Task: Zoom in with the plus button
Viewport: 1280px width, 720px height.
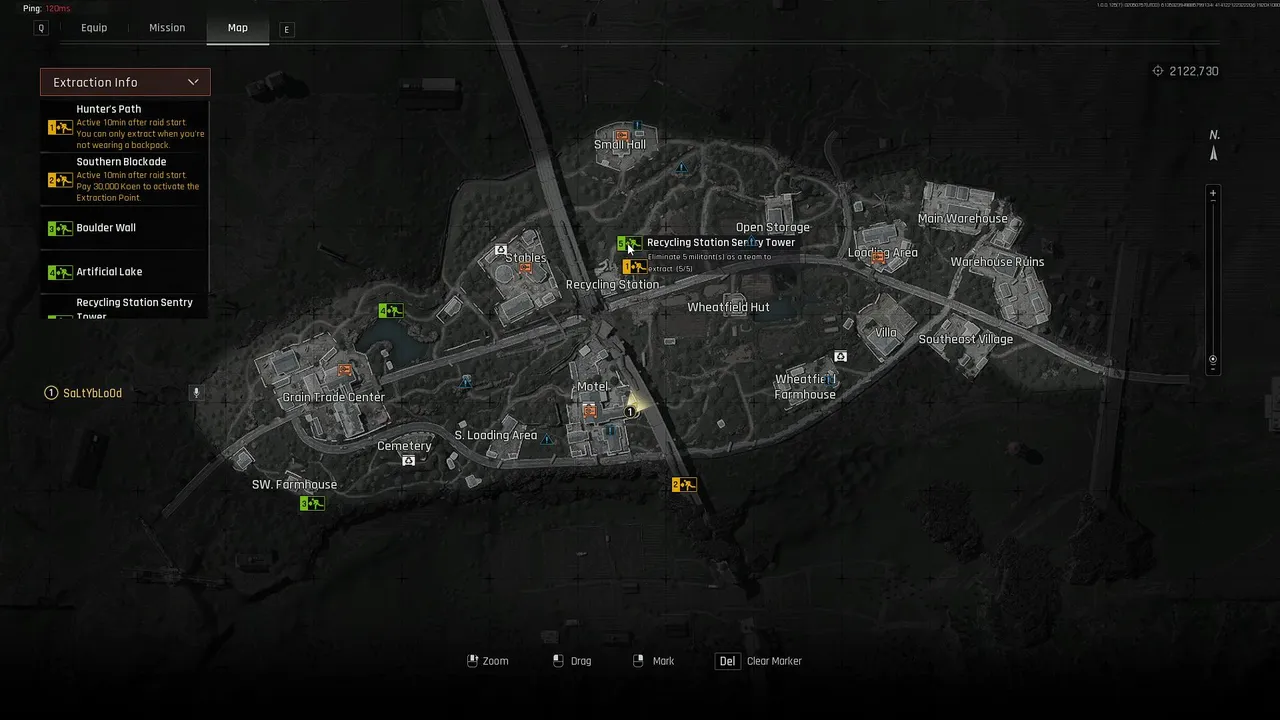Action: pos(1213,194)
